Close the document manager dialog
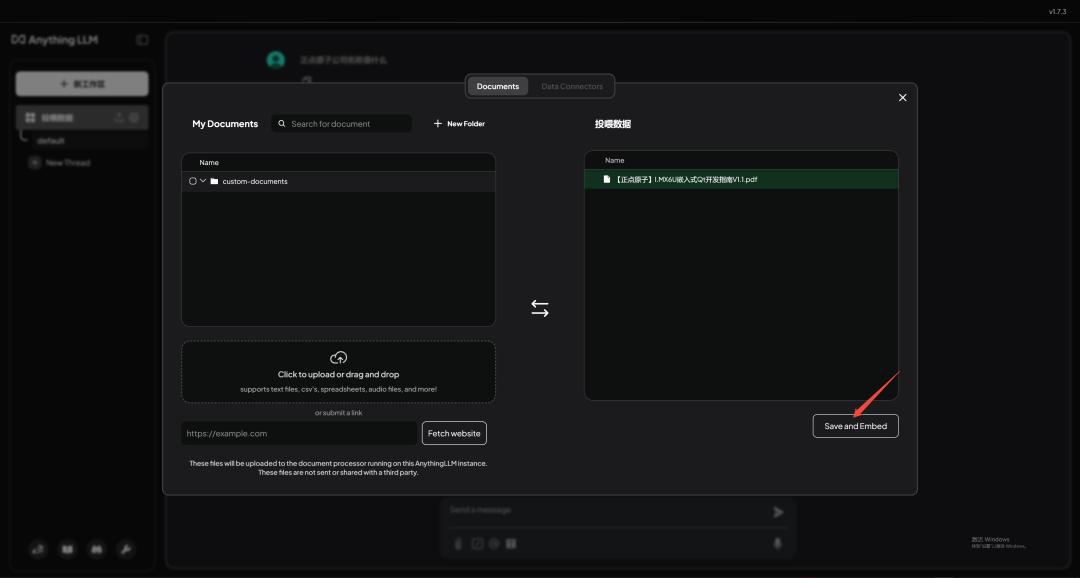 click(902, 98)
